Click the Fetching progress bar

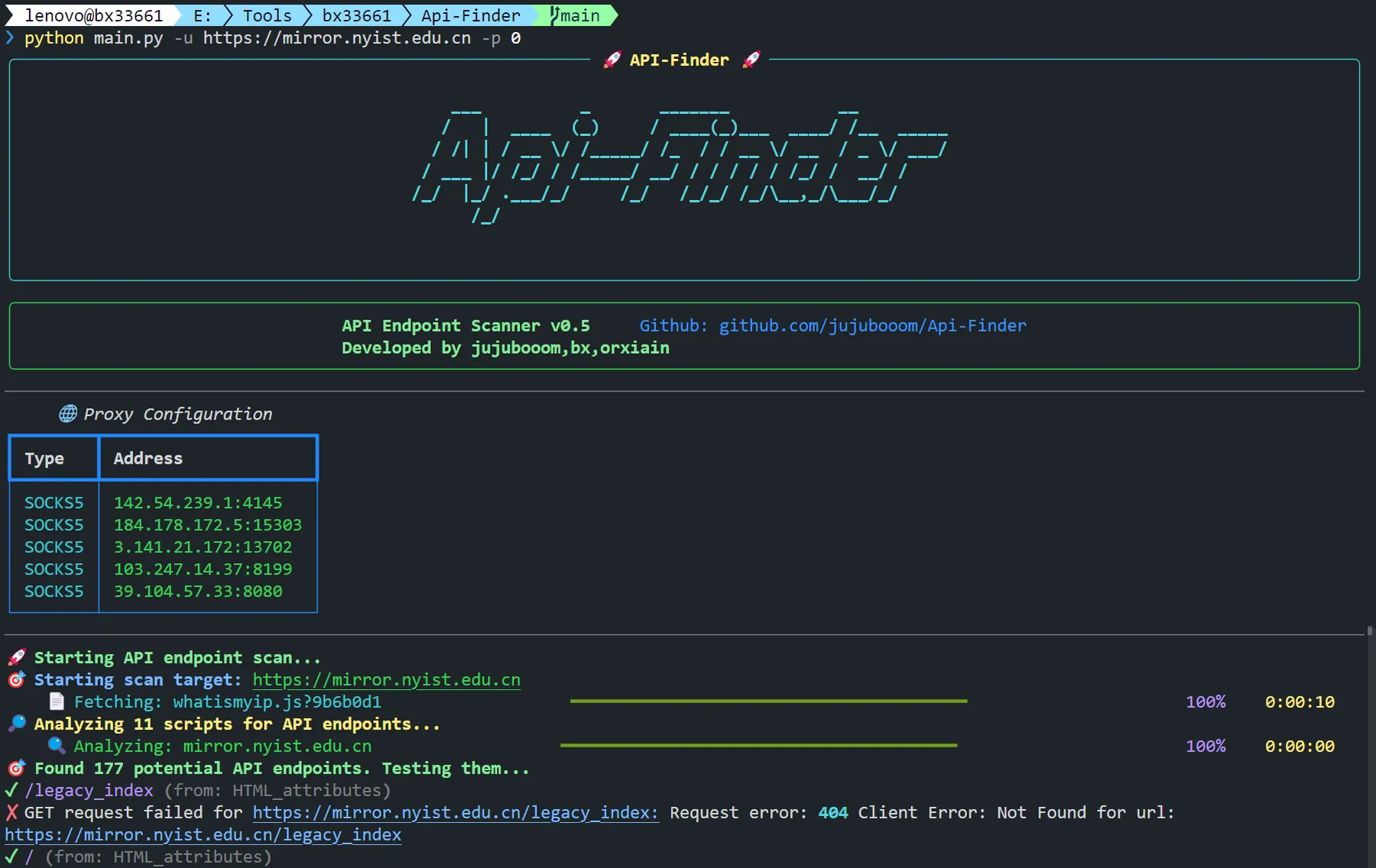(x=768, y=701)
